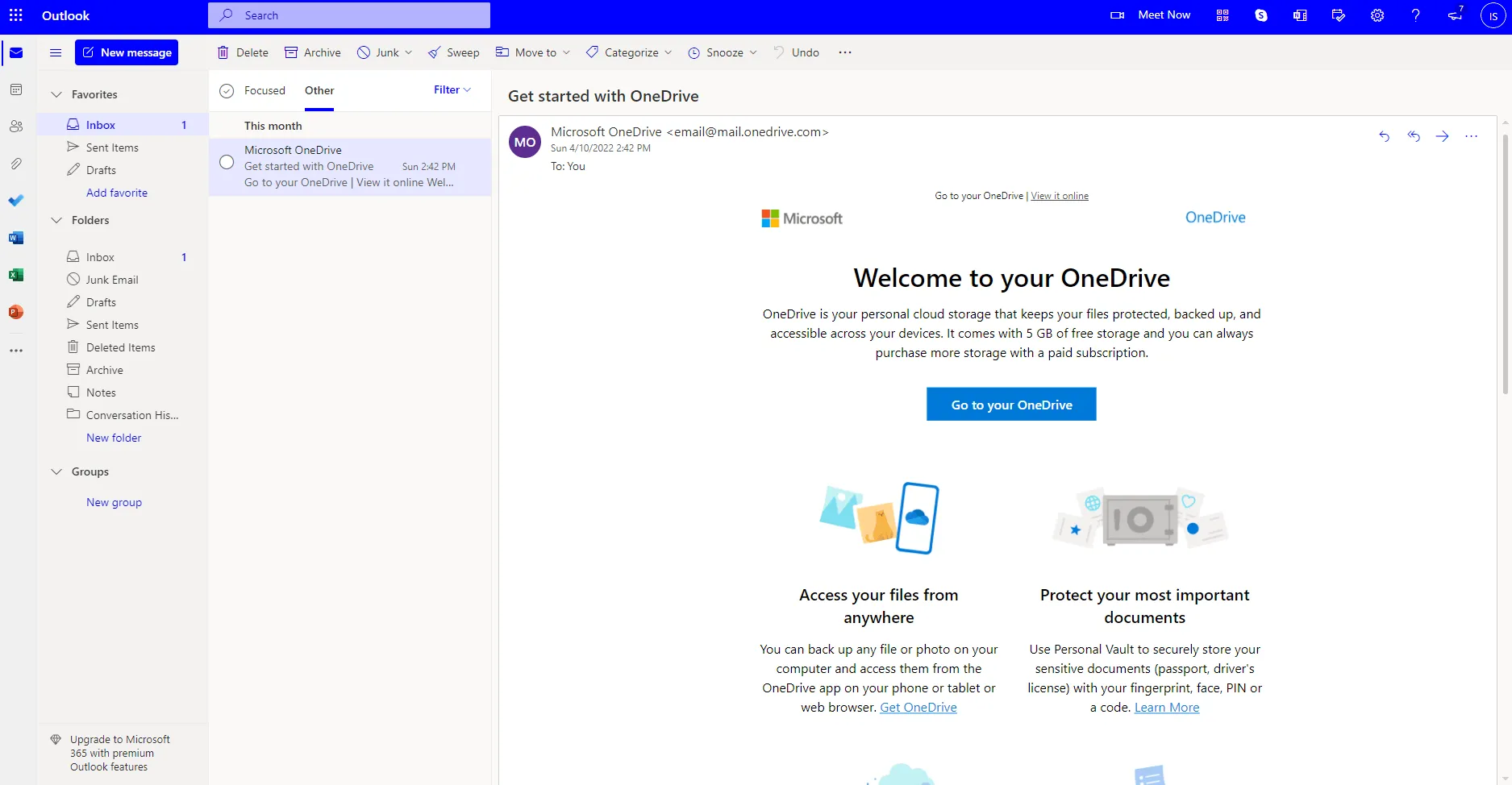Toggle the navigation pane hamburger icon

pyautogui.click(x=56, y=52)
